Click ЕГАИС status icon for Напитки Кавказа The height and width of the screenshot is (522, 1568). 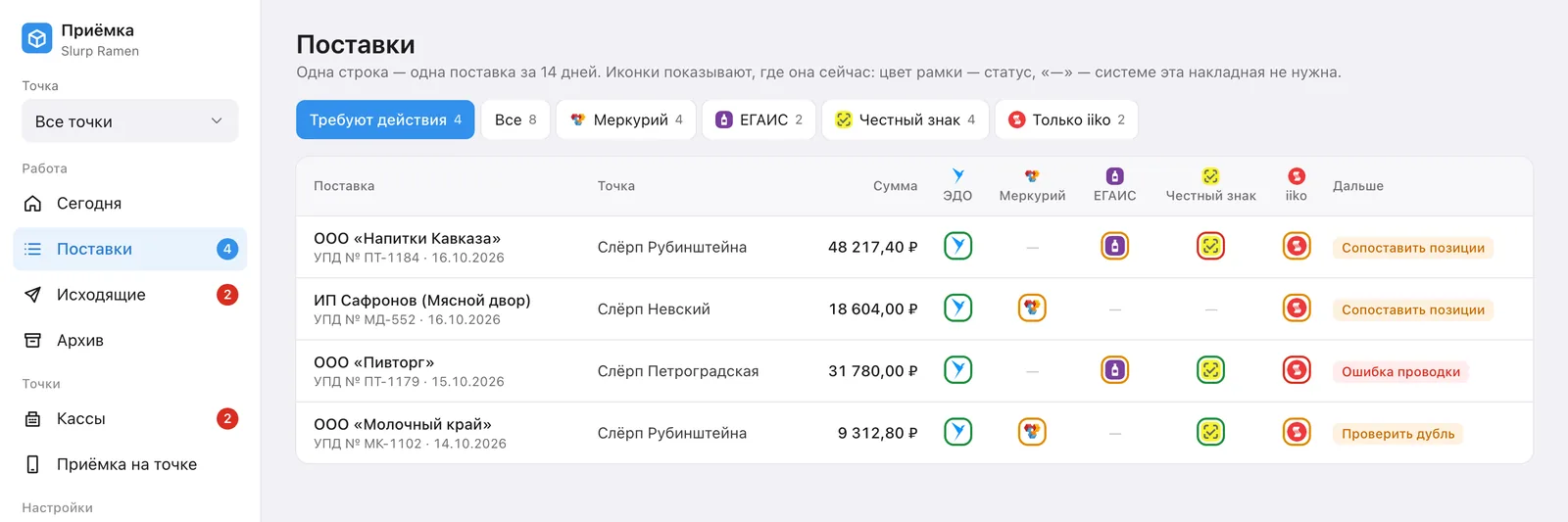point(1114,246)
